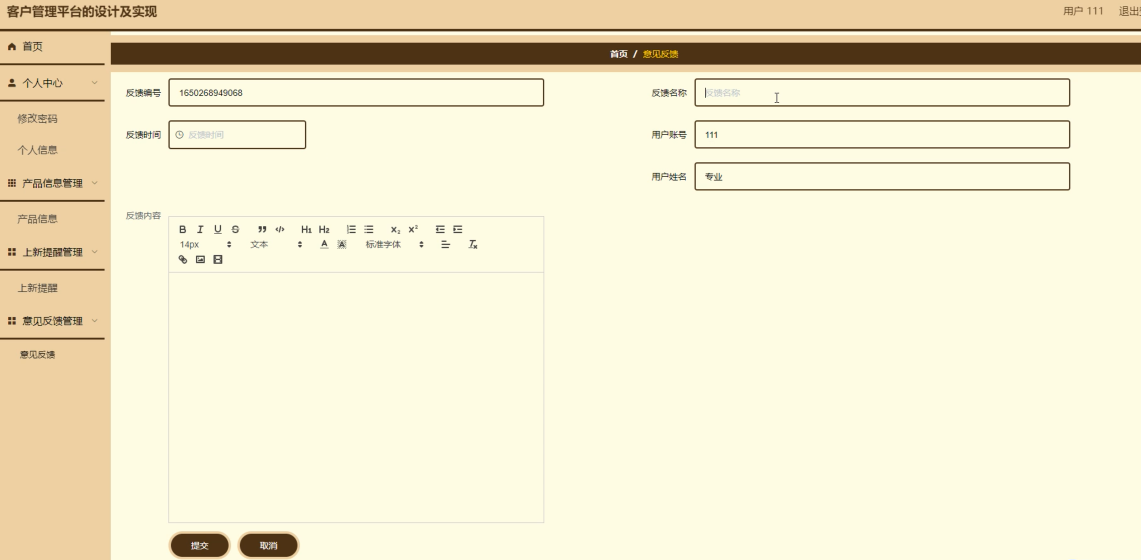This screenshot has height=560, width=1141.
Task: Toggle bold formatting in the editor
Action: coord(183,230)
